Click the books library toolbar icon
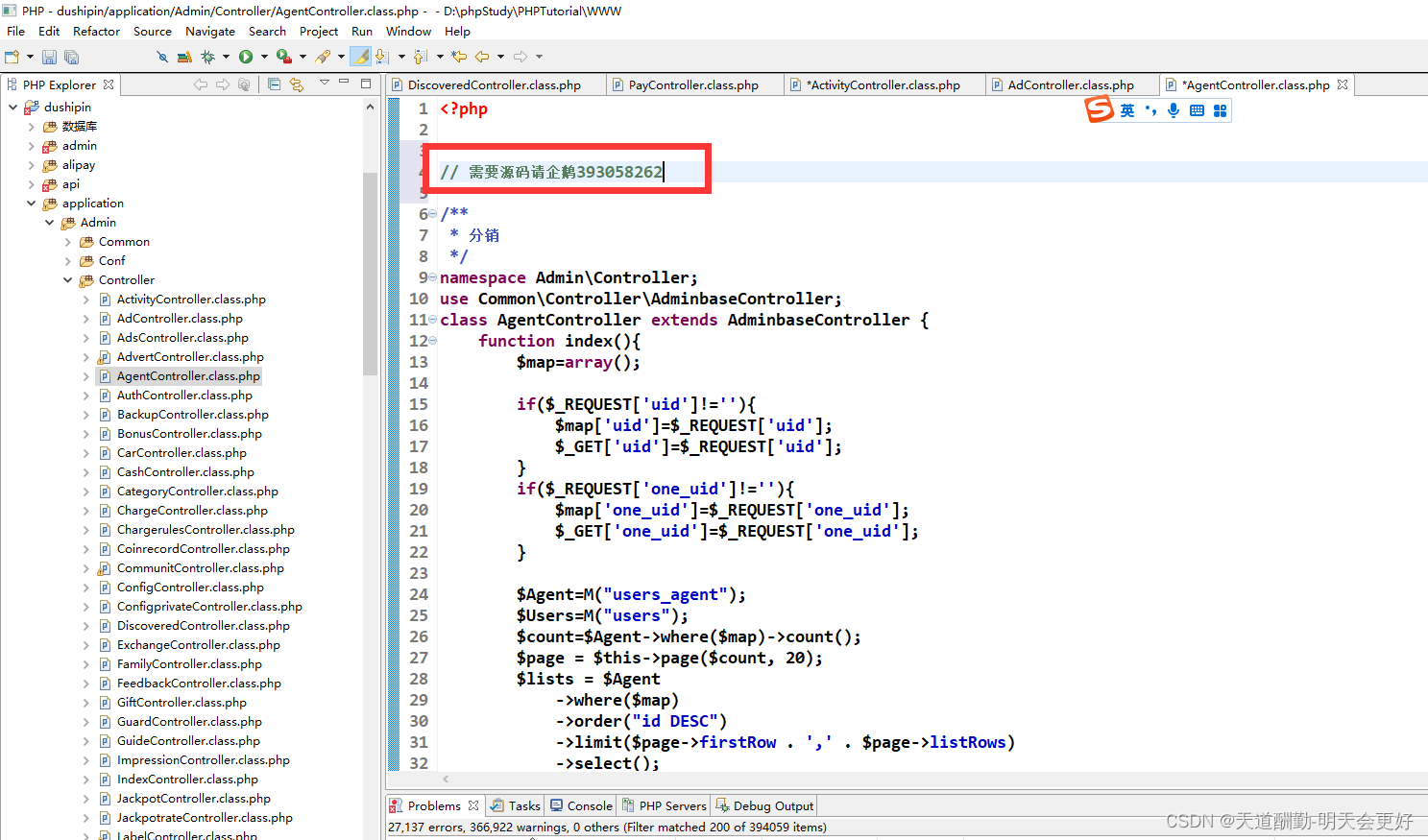The width and height of the screenshot is (1428, 840). pos(184,57)
